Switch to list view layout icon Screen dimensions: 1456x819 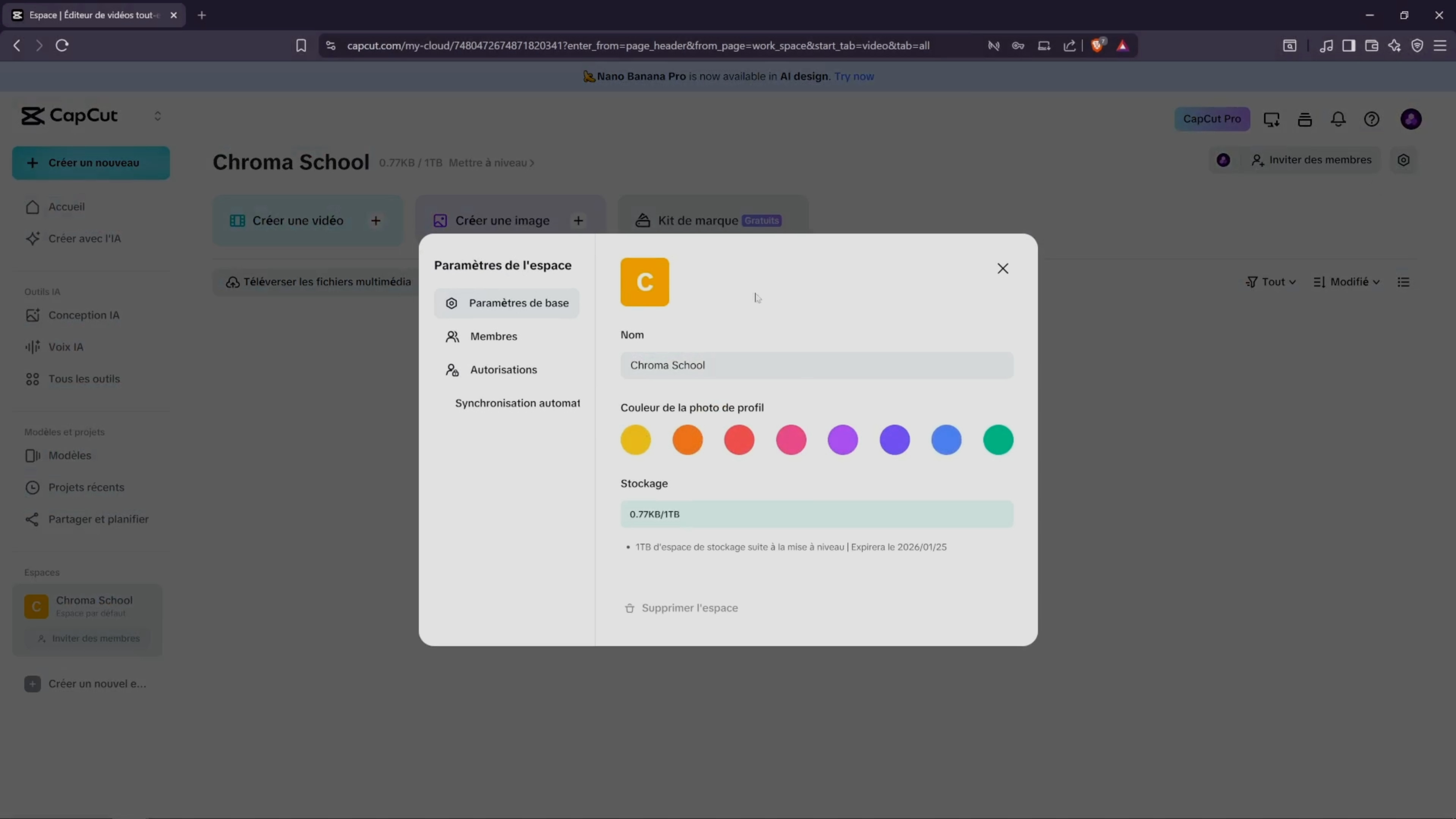pyautogui.click(x=1403, y=282)
